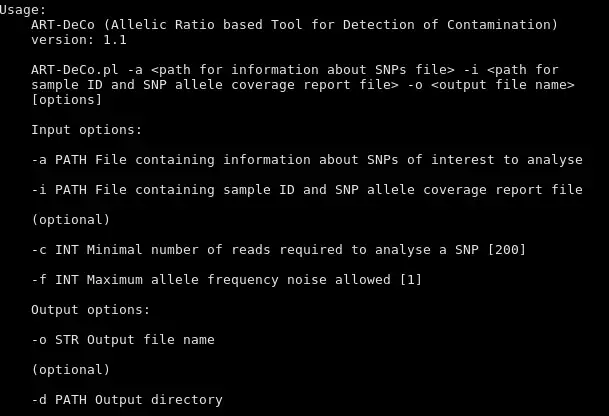Screen dimensions: 609x416
Task: Click the '[options]' text
Action: (x=66, y=100)
